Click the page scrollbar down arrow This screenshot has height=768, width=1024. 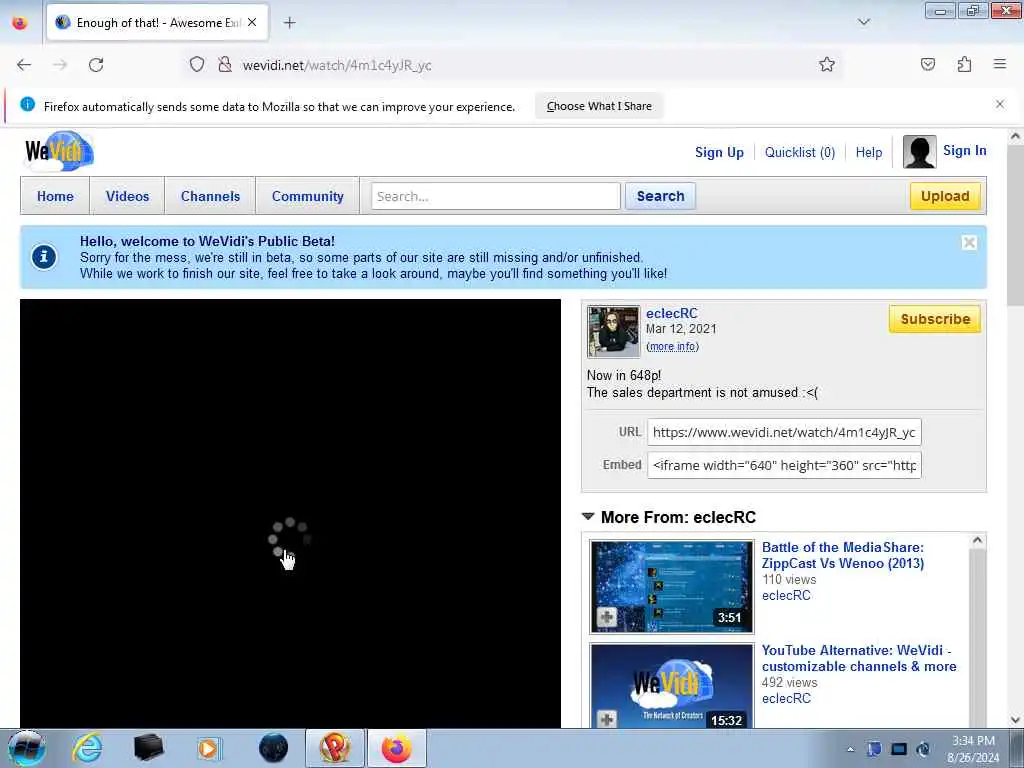(1016, 720)
